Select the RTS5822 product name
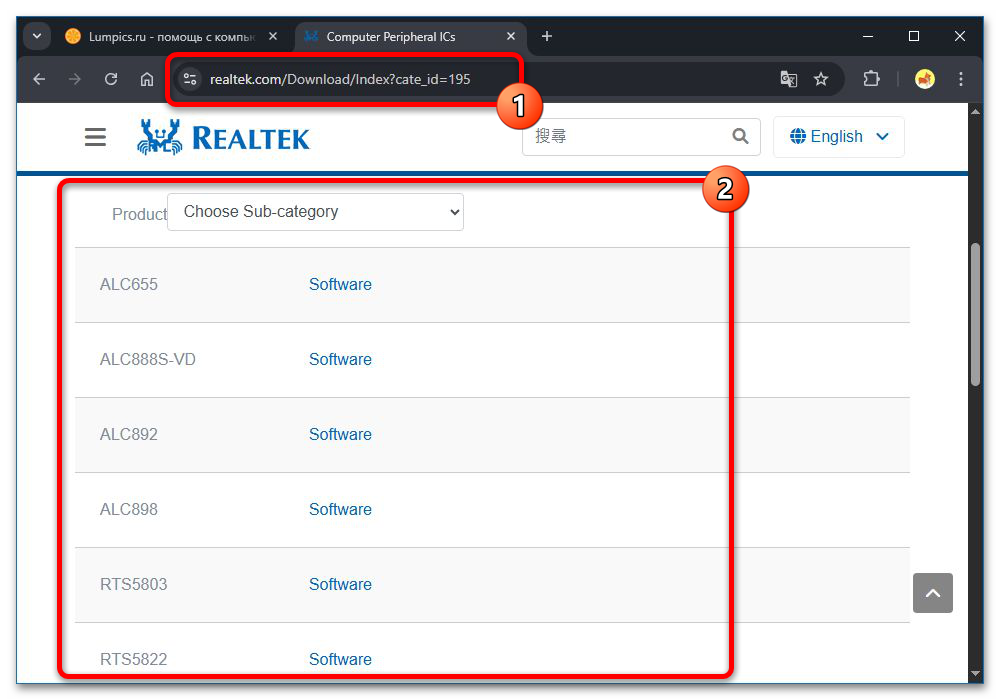1000x700 pixels. (x=133, y=659)
